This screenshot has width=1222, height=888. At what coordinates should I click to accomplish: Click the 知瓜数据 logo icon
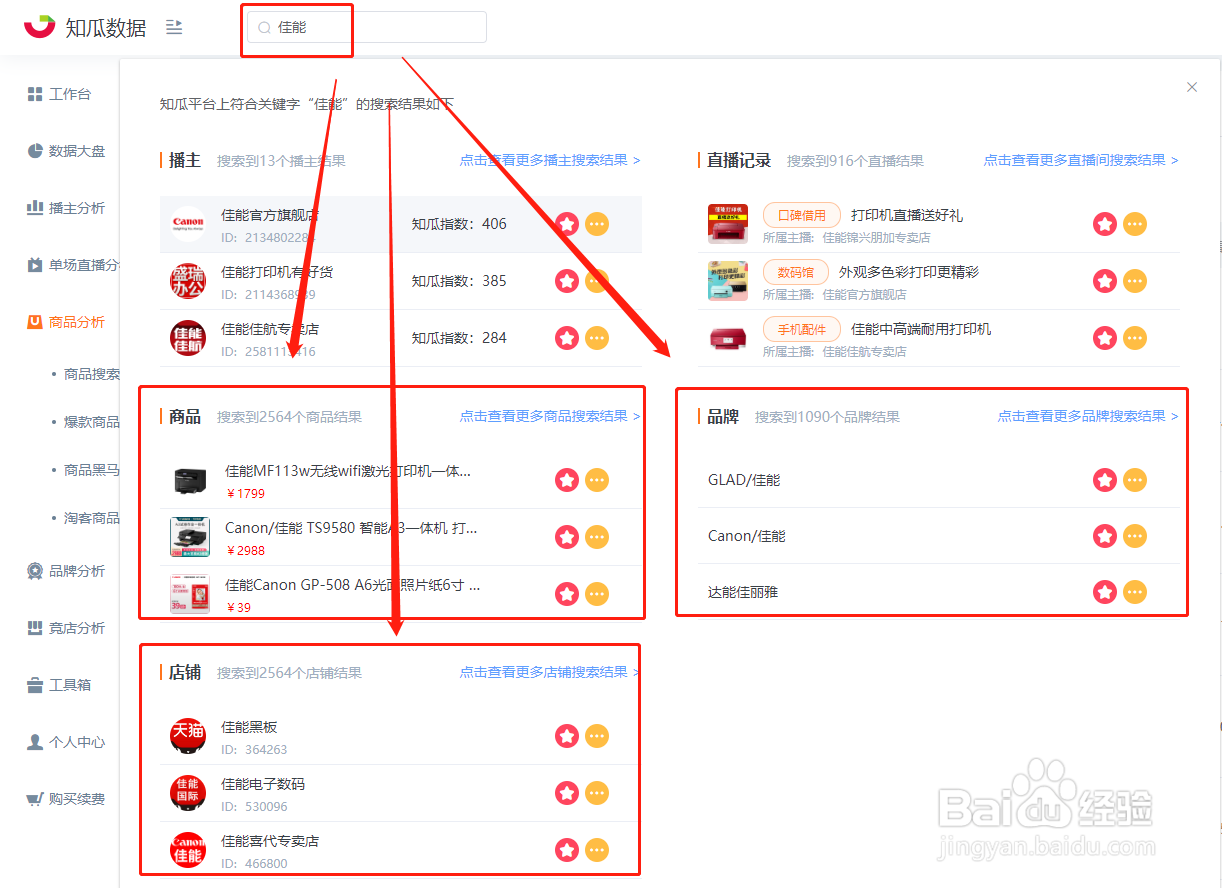point(40,27)
